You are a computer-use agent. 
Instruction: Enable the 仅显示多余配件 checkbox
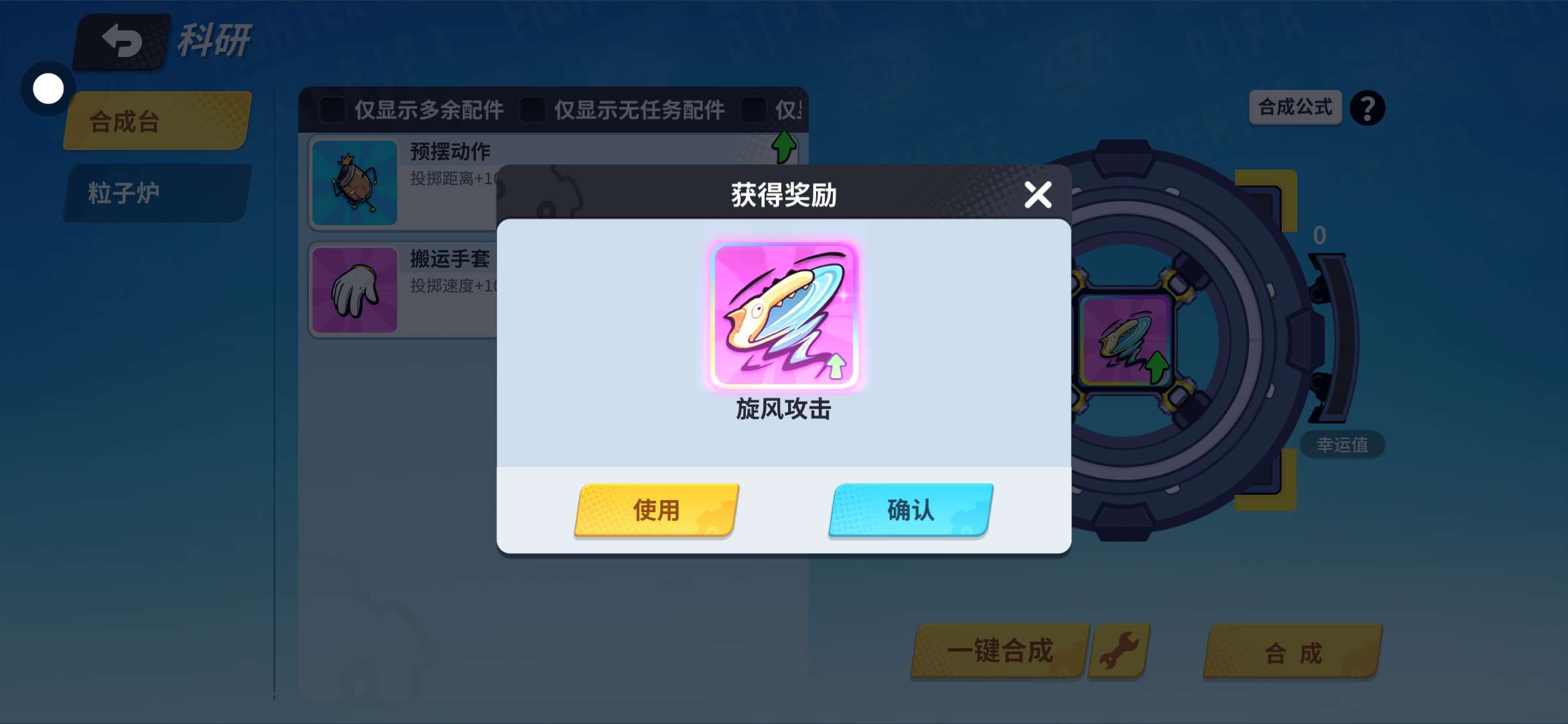click(x=332, y=110)
